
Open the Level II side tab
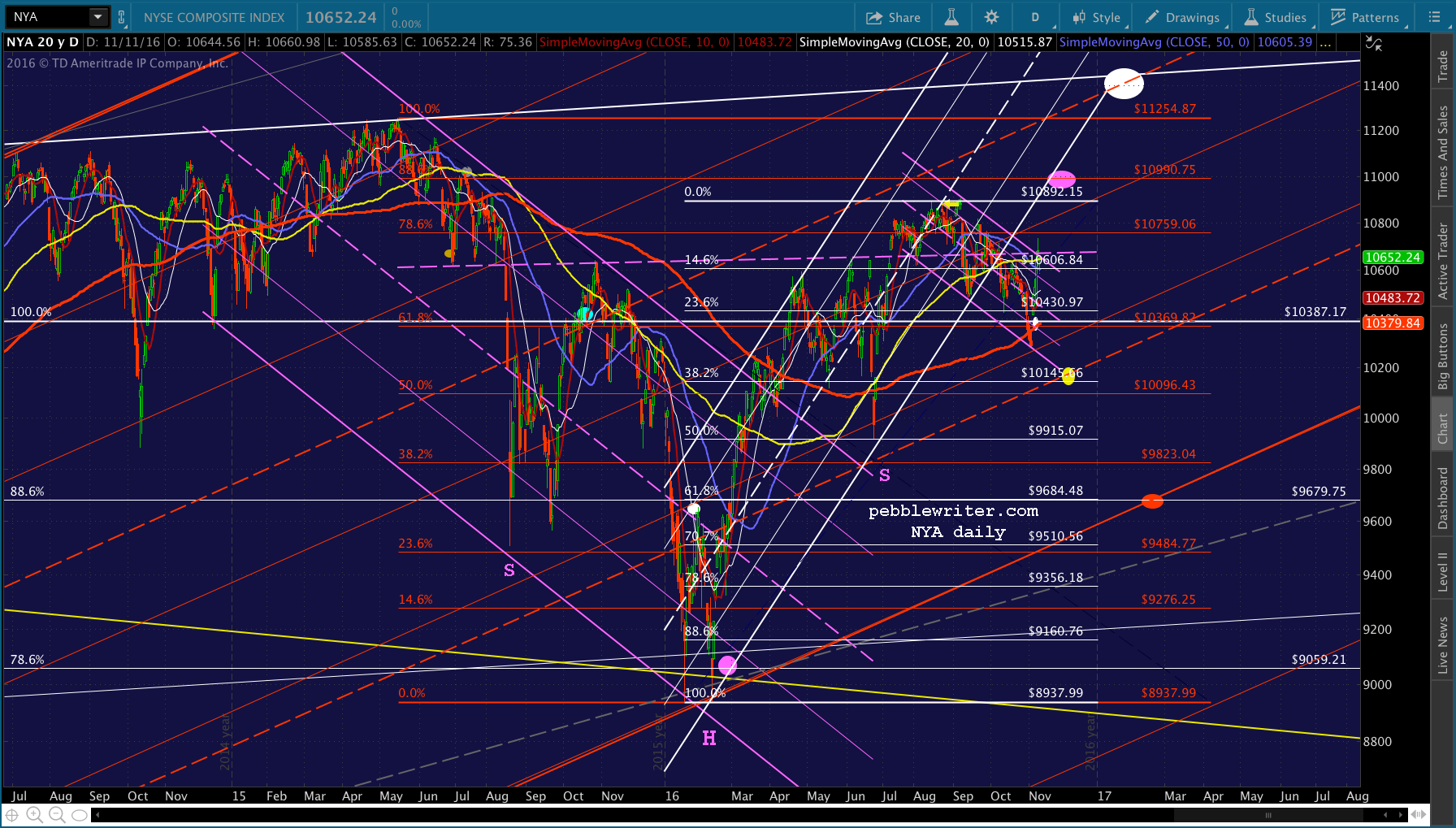[x=1443, y=572]
